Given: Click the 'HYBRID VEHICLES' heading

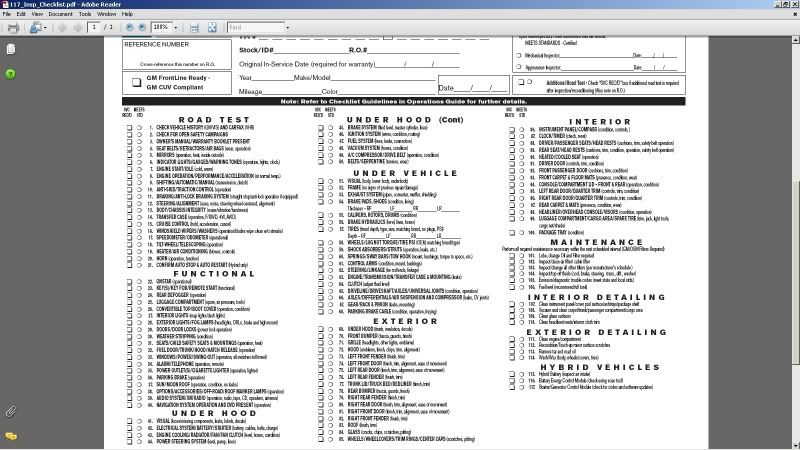Looking at the screenshot, I should coord(600,367).
